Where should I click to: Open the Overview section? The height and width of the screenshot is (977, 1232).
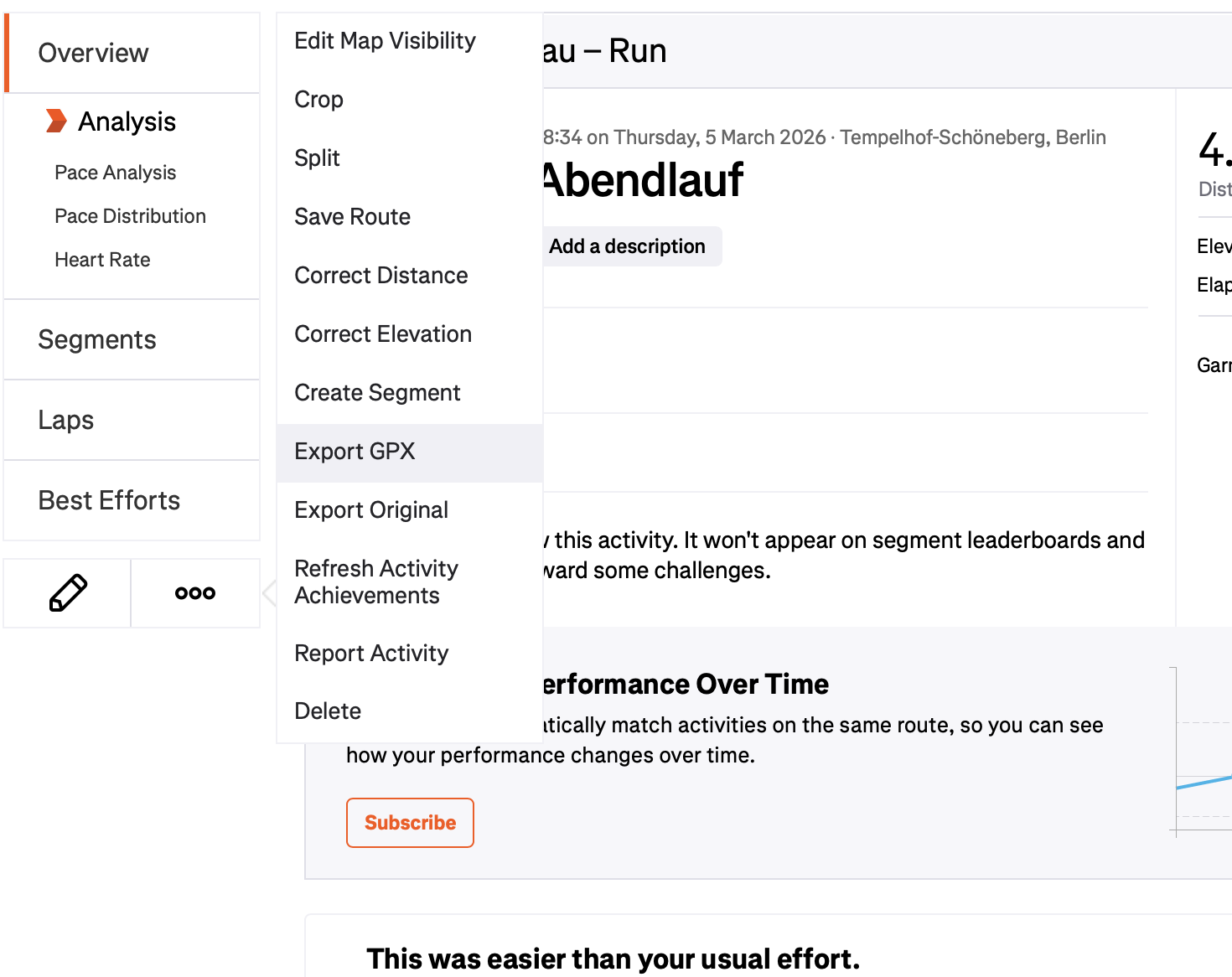pyautogui.click(x=93, y=52)
